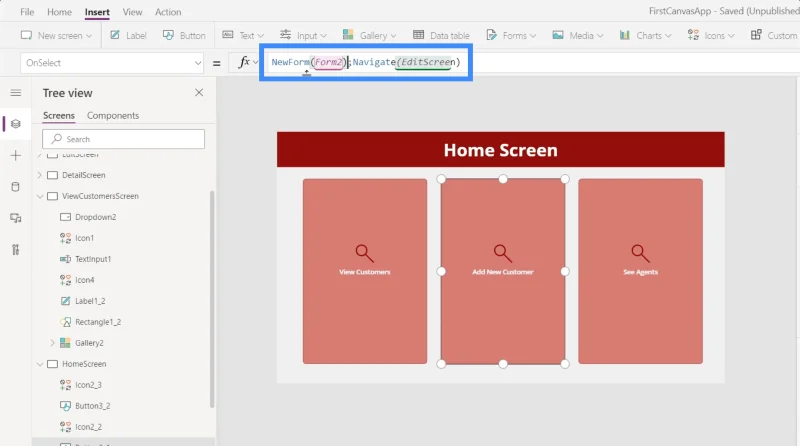The image size is (800, 446).
Task: Select DetailScreen in tree view
Action: coord(84,175)
